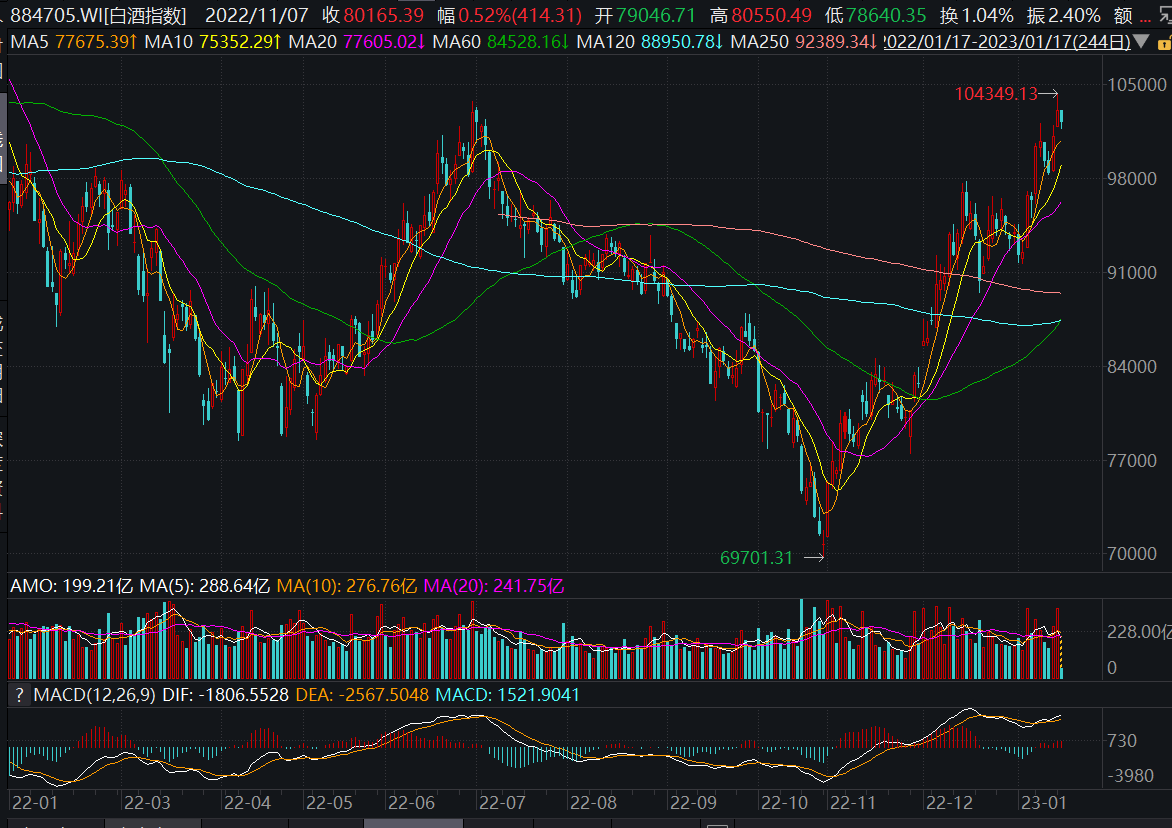Expand the gray triangle date range dropdown
Viewport: 1172px width, 828px height.
(x=1141, y=42)
